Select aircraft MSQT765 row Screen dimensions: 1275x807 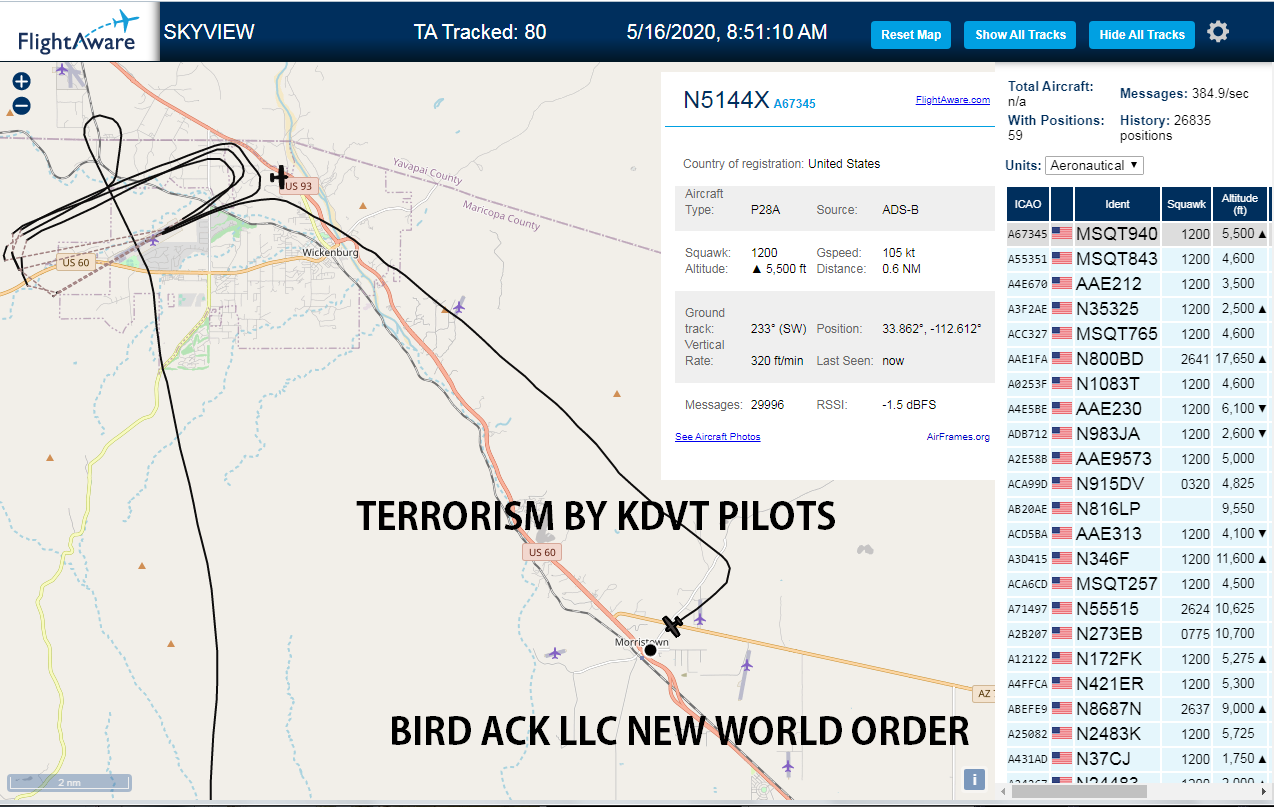(x=1138, y=334)
